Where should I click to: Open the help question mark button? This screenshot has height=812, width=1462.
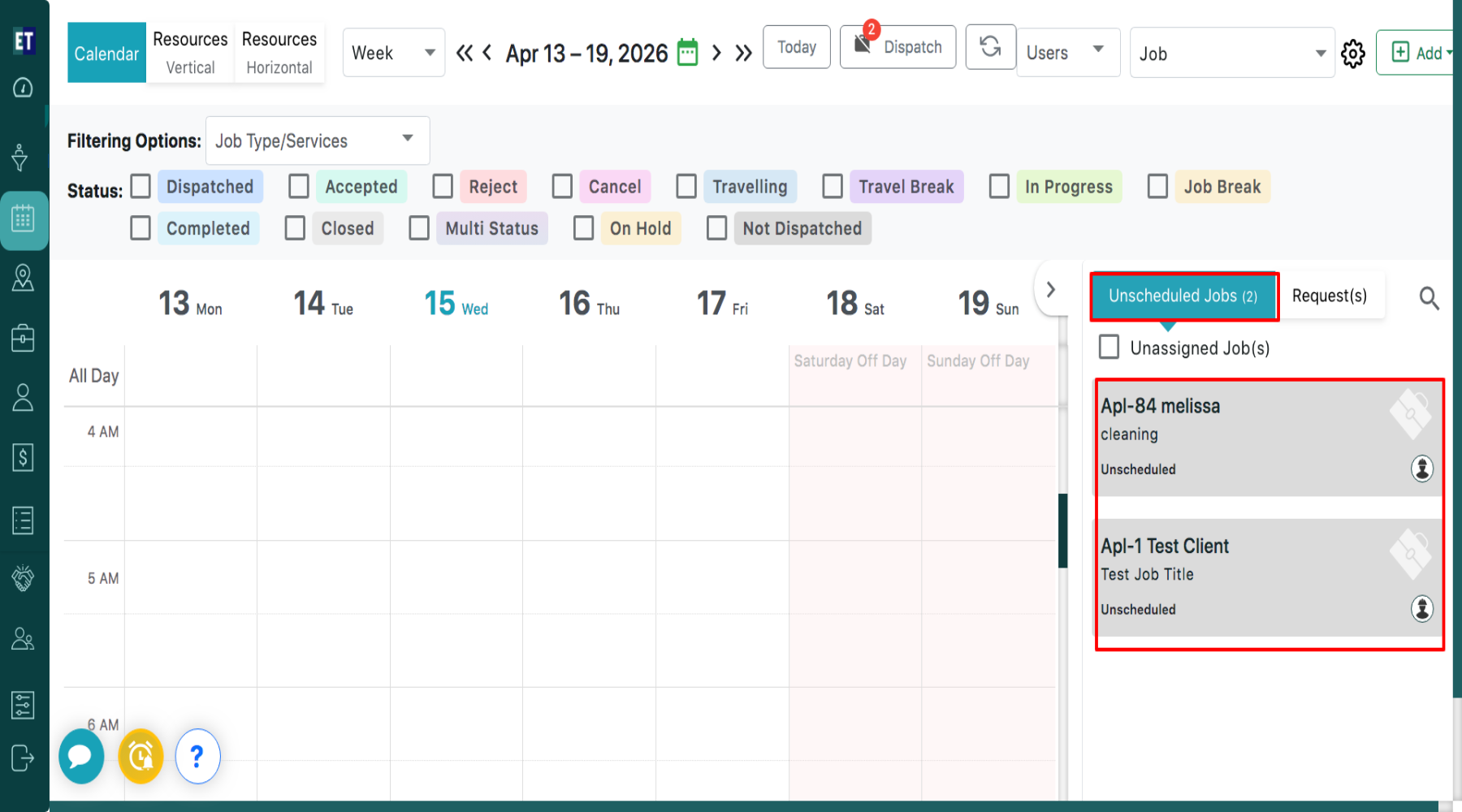click(x=197, y=756)
